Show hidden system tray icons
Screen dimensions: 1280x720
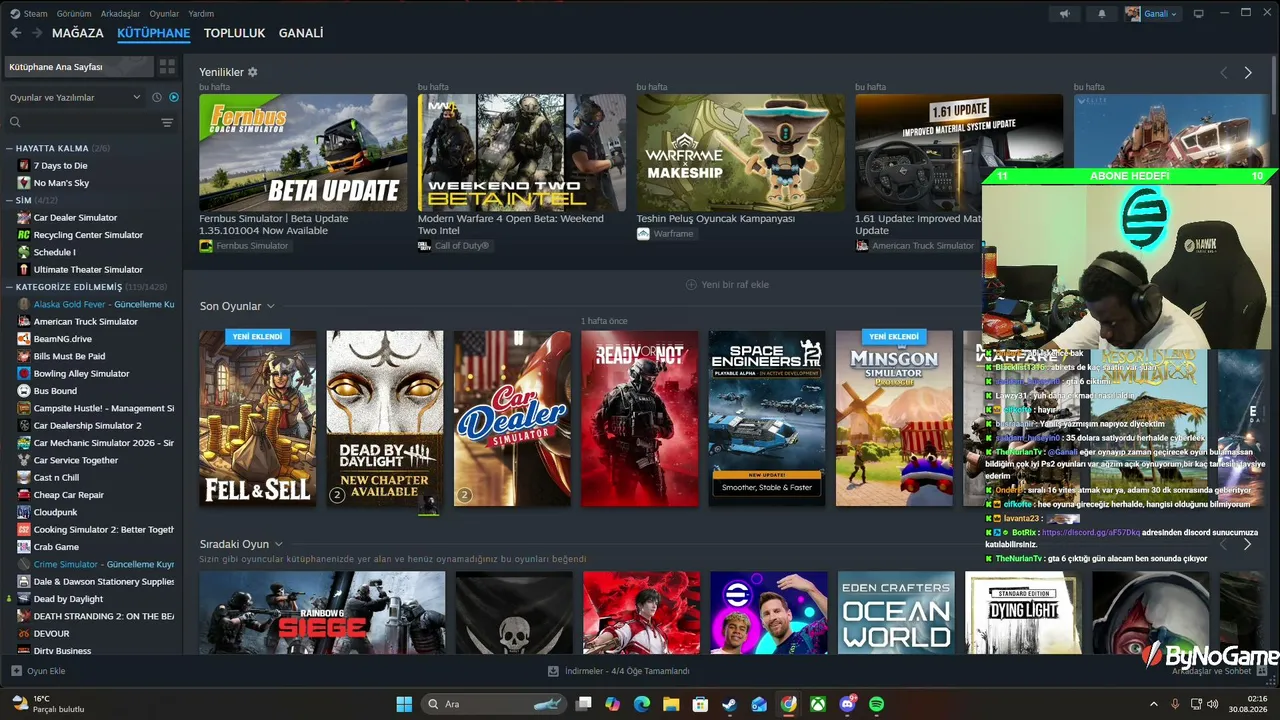1153,704
